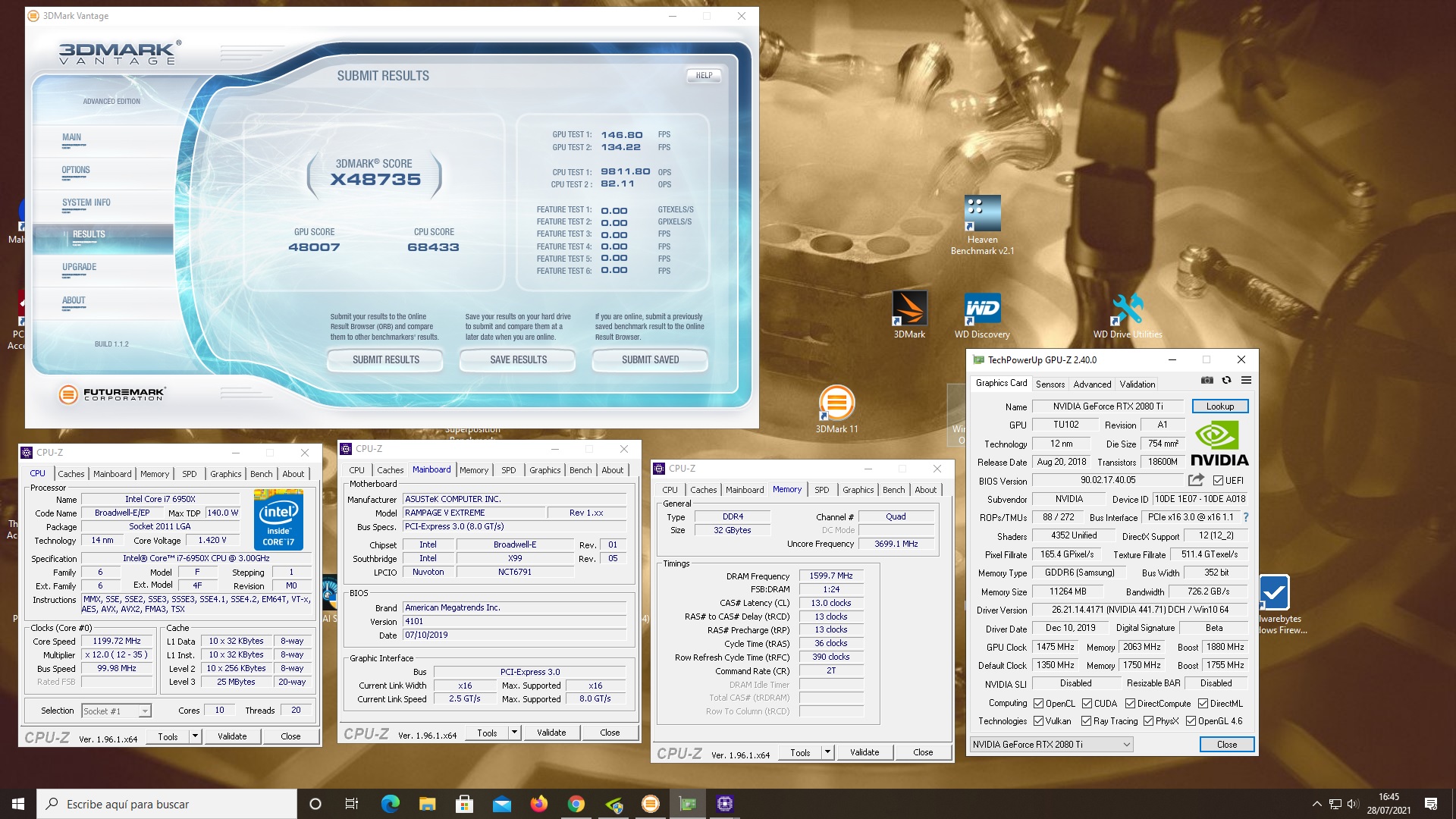Open the Mail app from the taskbar
The height and width of the screenshot is (819, 1456).
501,804
